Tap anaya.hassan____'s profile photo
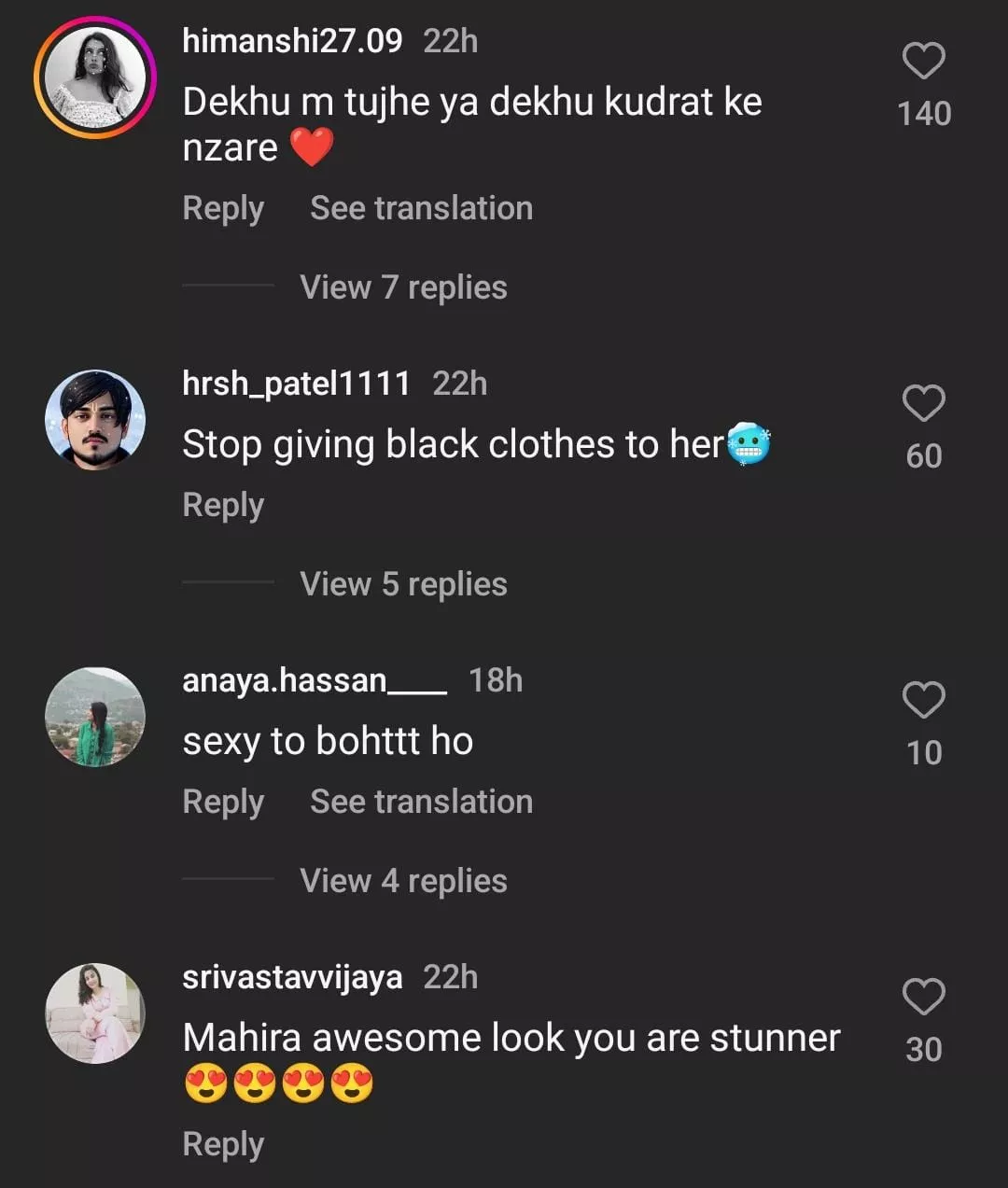The width and height of the screenshot is (1008, 1188). [95, 717]
